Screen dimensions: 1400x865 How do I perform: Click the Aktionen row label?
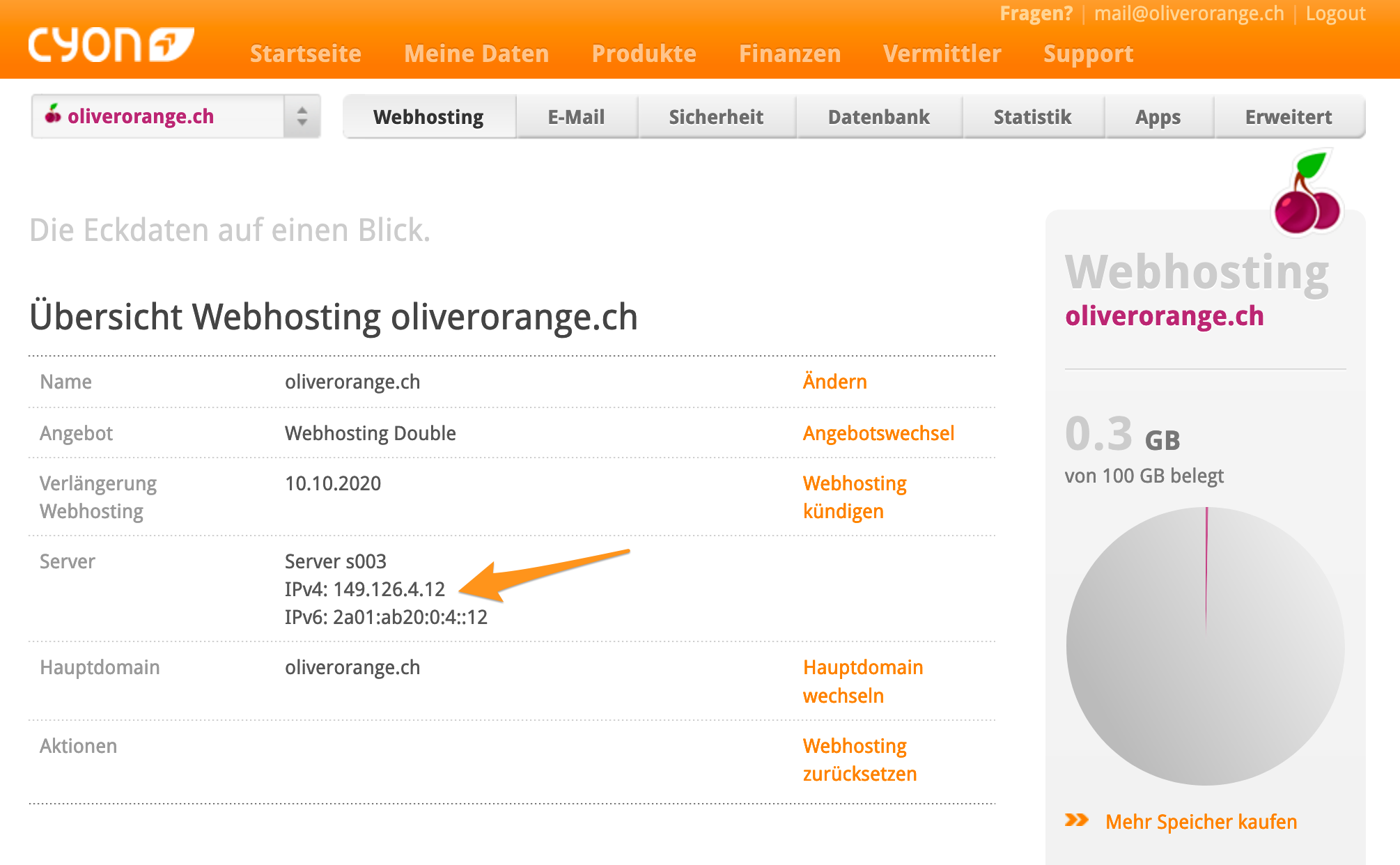point(78,746)
